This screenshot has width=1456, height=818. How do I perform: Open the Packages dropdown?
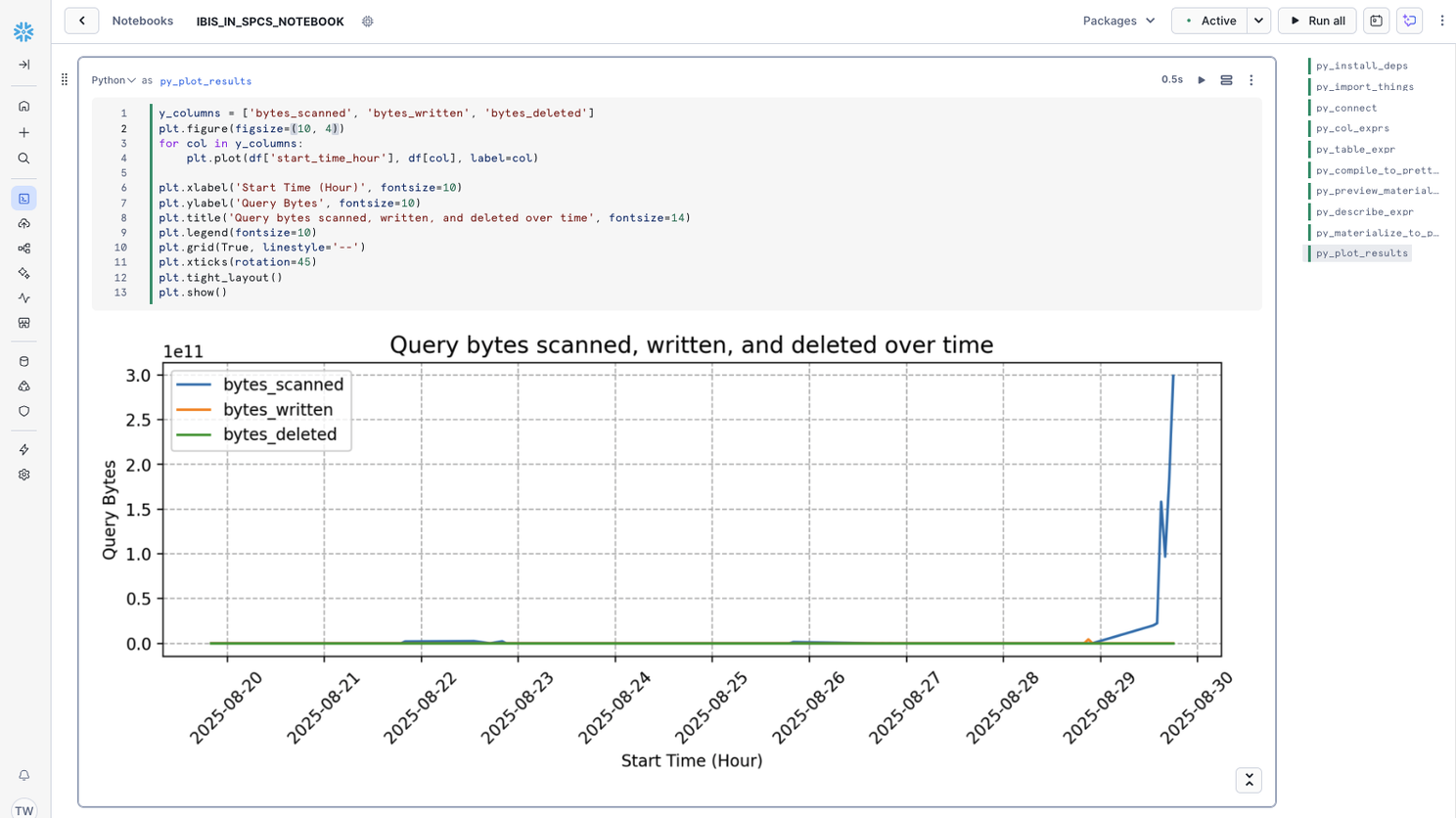1118,21
